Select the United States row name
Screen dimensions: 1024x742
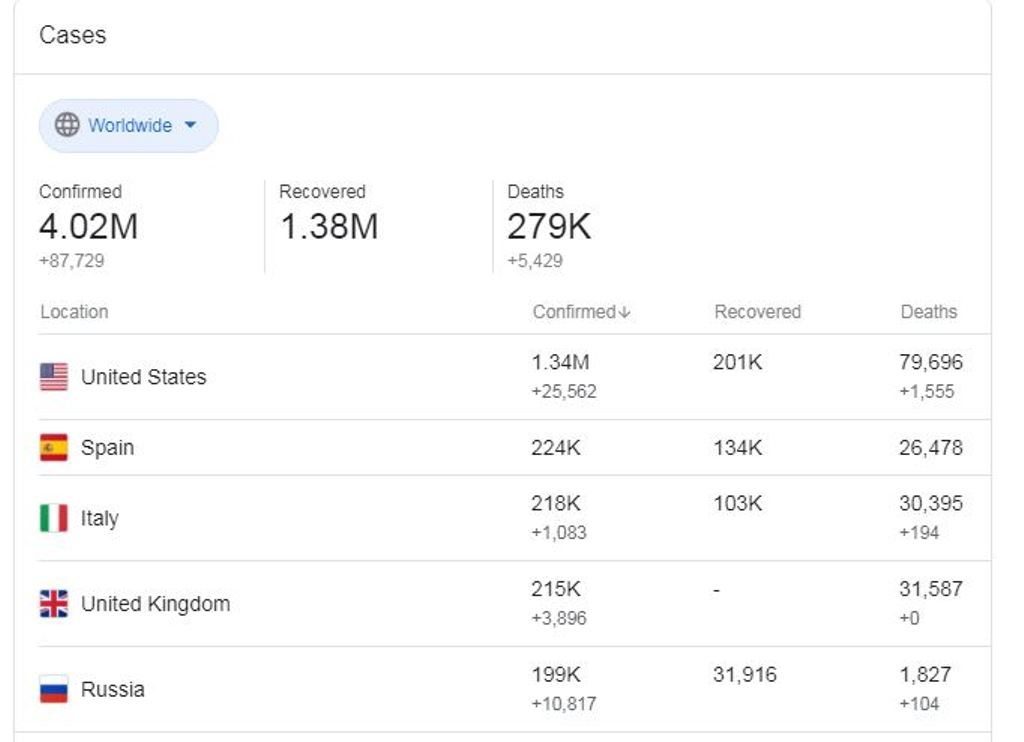(144, 377)
